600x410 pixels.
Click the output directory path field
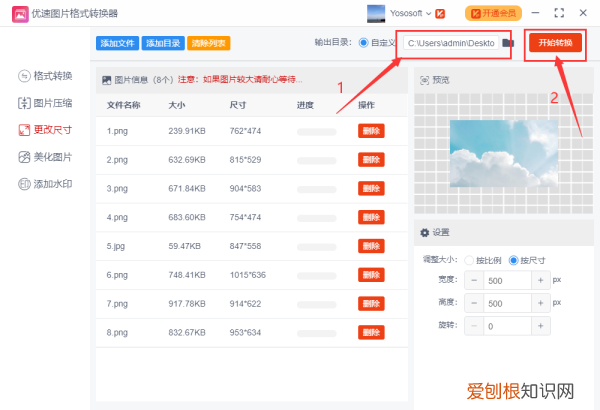point(451,43)
